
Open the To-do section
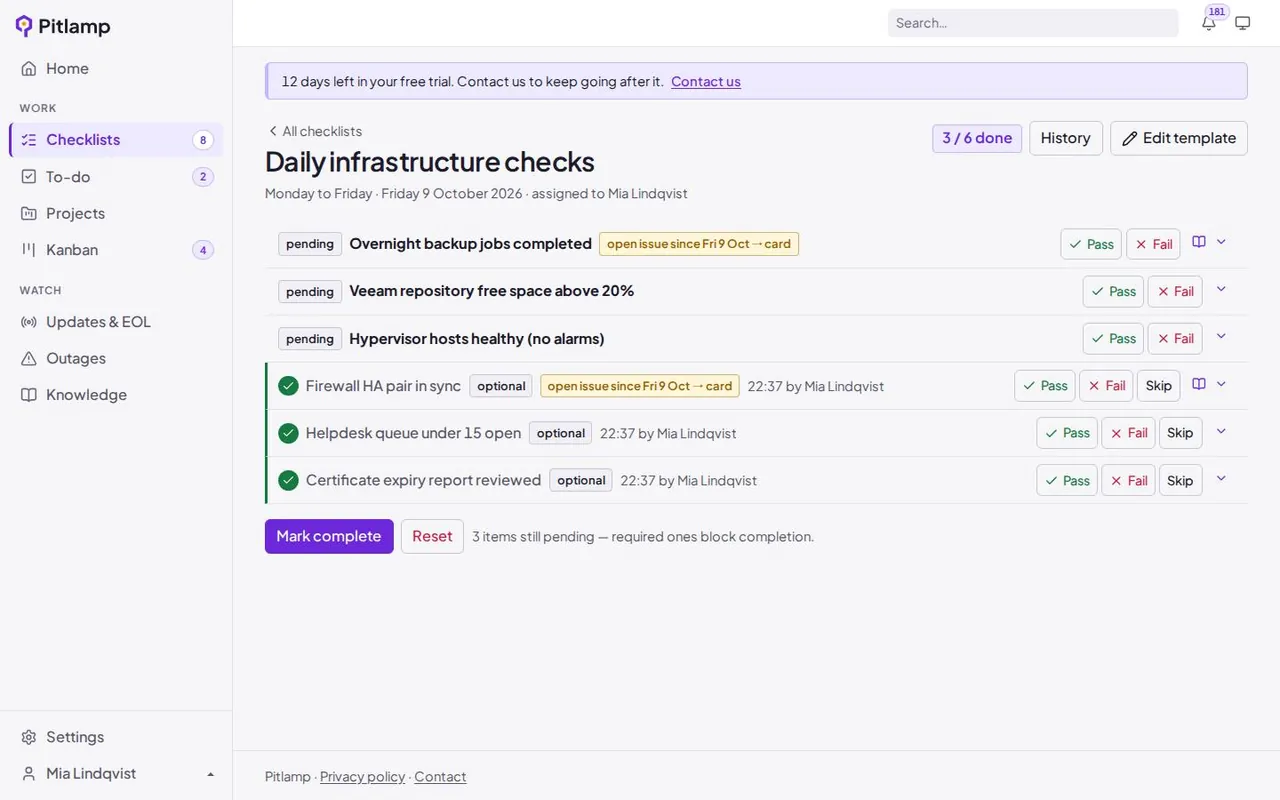(x=116, y=177)
